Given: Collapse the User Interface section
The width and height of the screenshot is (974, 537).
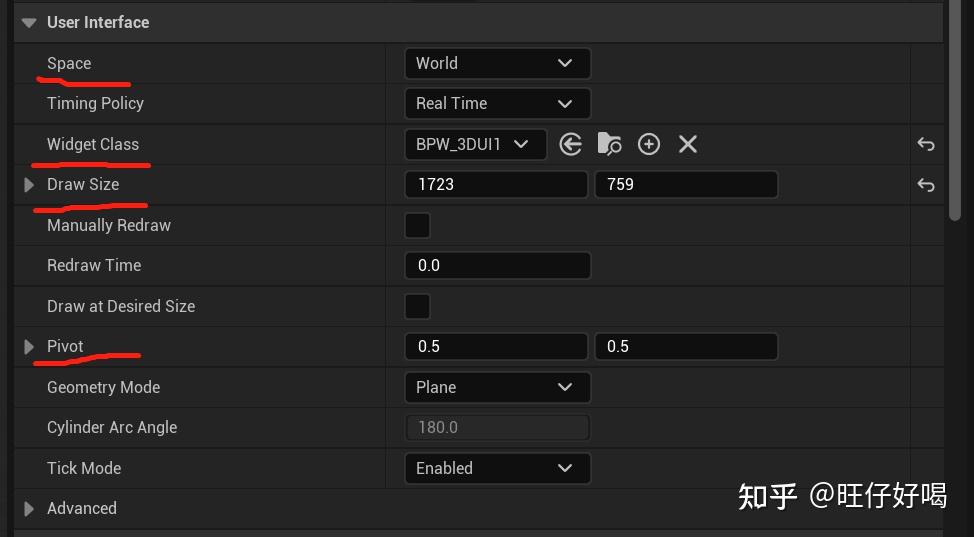Looking at the screenshot, I should point(29,22).
